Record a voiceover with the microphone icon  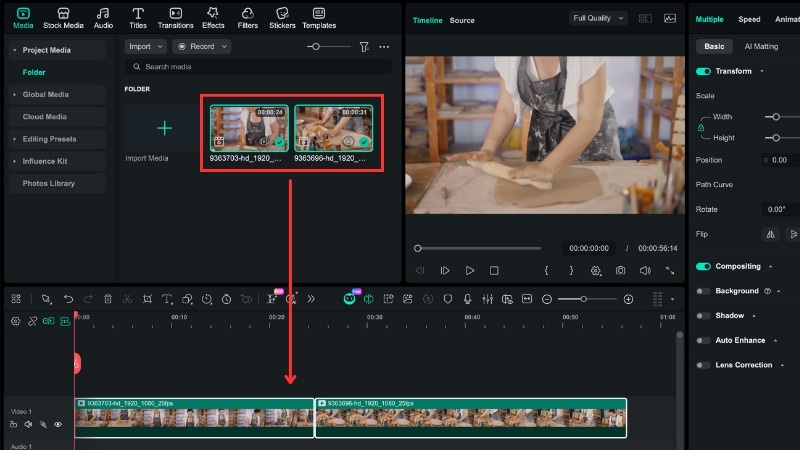pyautogui.click(x=467, y=299)
